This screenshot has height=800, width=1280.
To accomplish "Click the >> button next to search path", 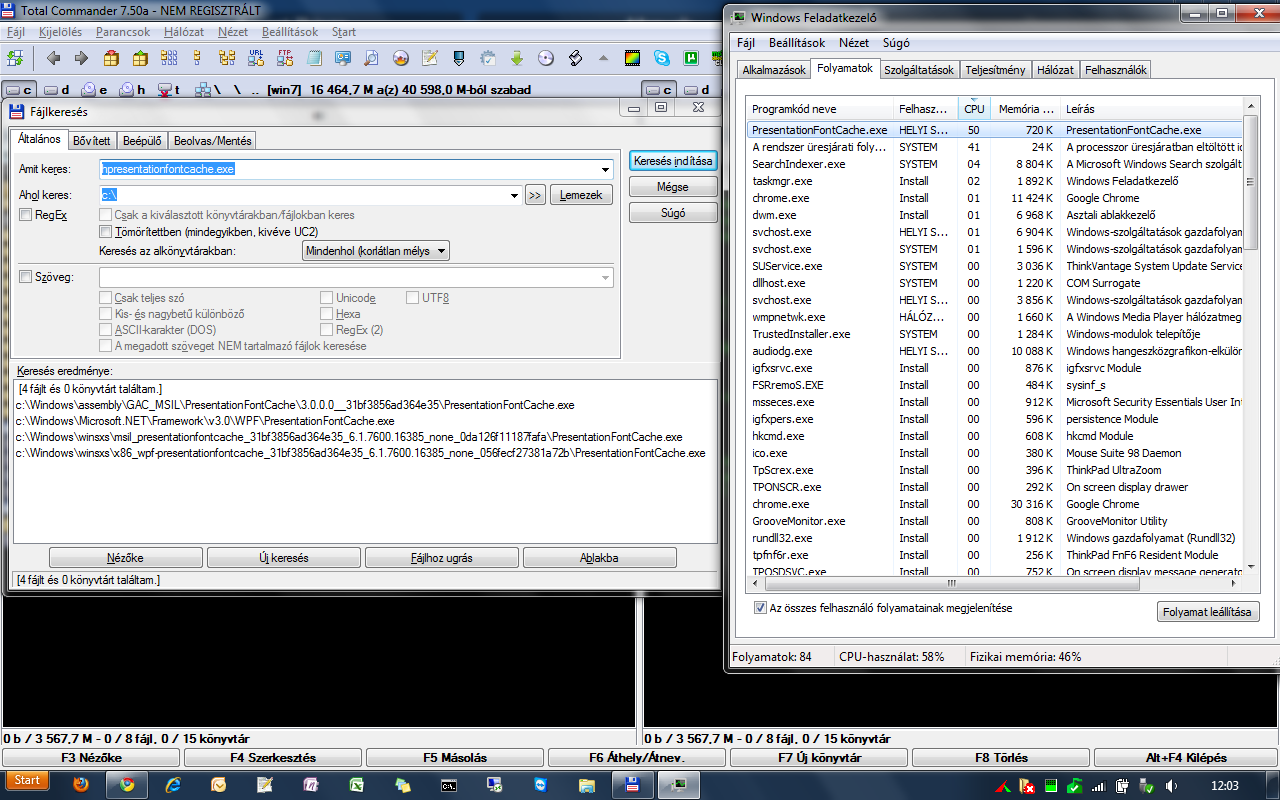I will pos(535,195).
